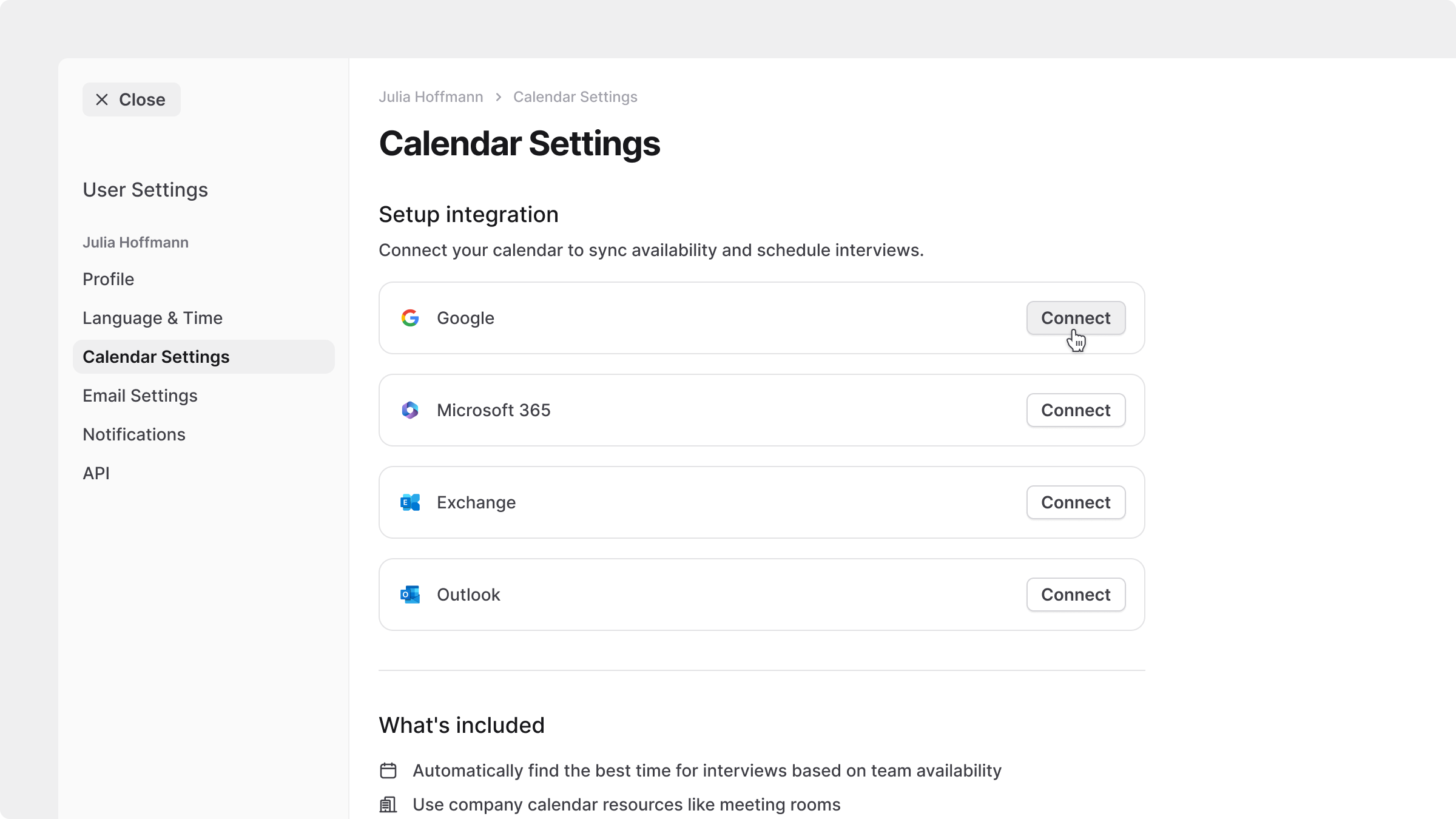The width and height of the screenshot is (1456, 819).
Task: Select Calendar Settings in the sidebar
Action: tap(156, 357)
